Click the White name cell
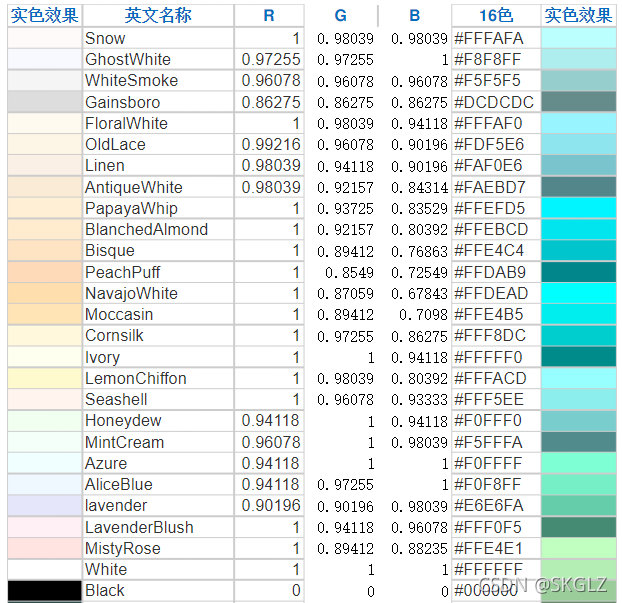The image size is (622, 603). 158,569
